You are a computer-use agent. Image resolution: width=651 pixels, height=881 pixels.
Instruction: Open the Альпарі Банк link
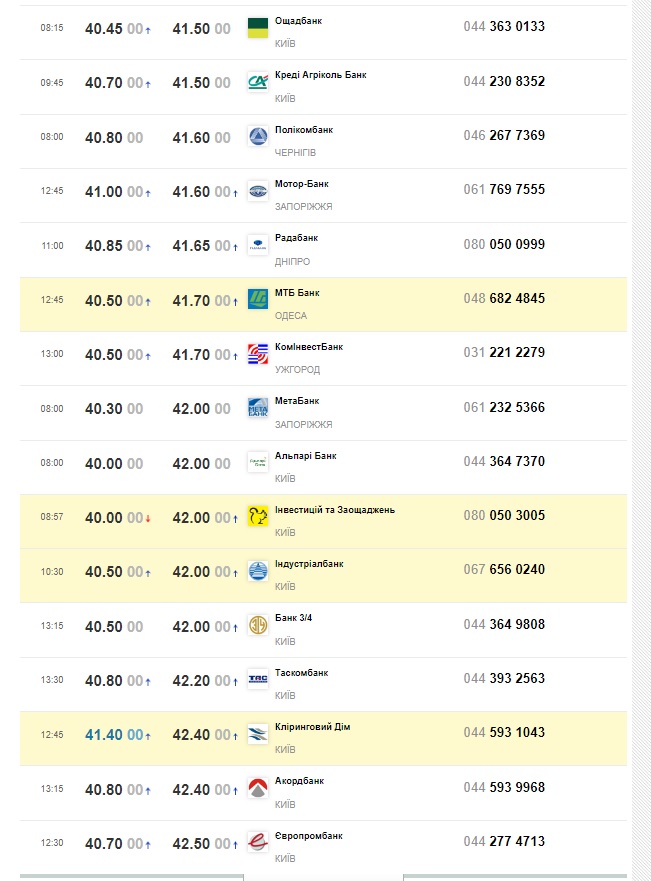tap(305, 456)
